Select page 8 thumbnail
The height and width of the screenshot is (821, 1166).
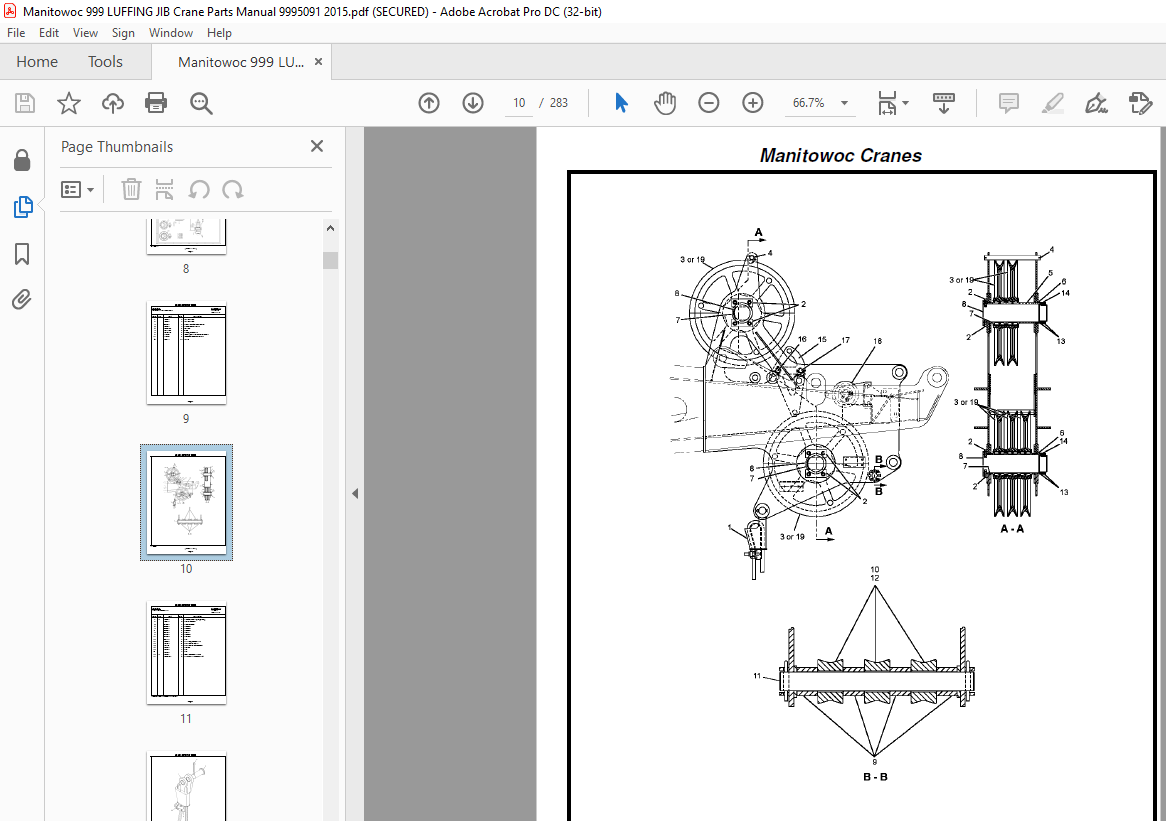186,236
